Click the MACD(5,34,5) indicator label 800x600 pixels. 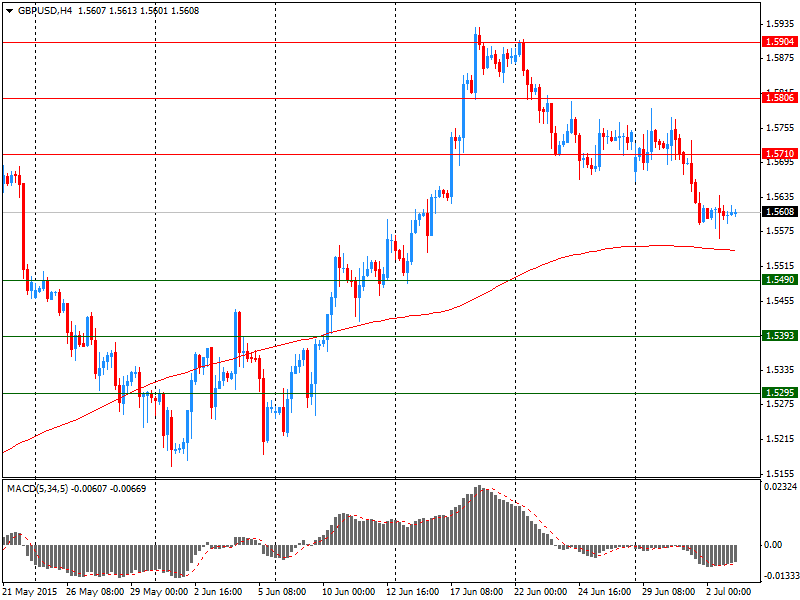37,489
